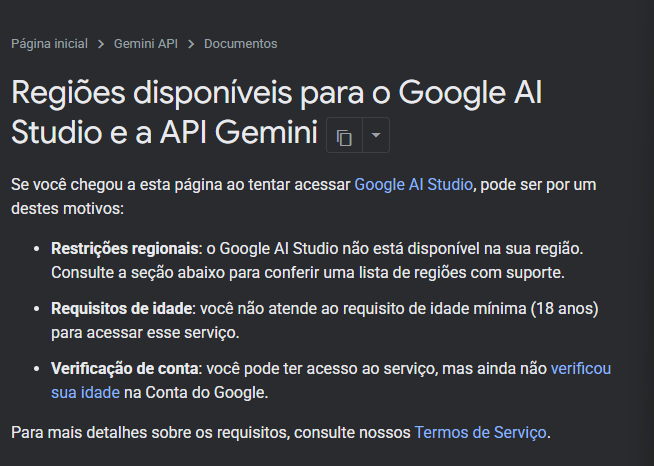This screenshot has height=466, width=654.
Task: Go to Página inicial breadcrumb
Action: (x=49, y=44)
